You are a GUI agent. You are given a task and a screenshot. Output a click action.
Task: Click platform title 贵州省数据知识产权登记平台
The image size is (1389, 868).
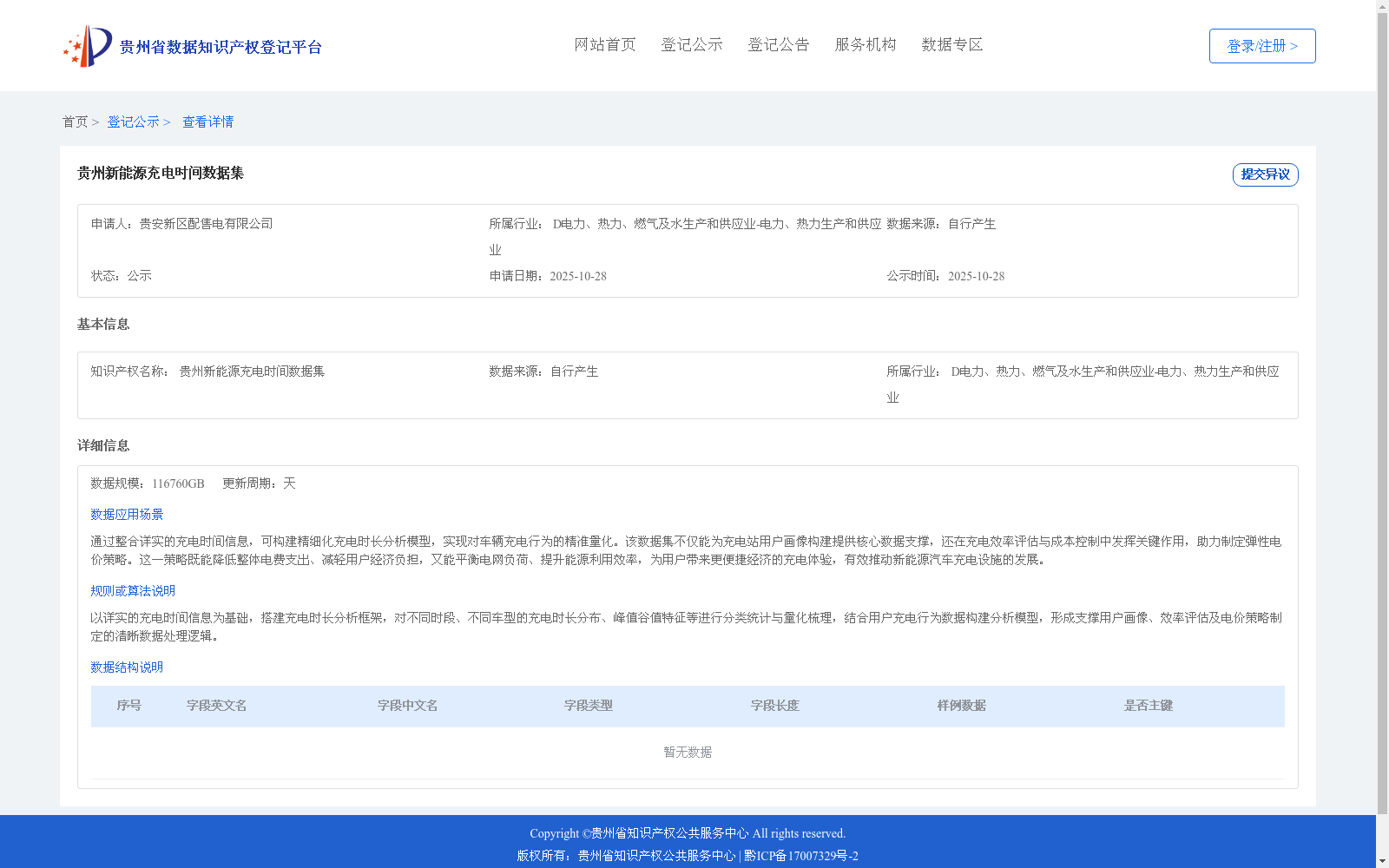pos(221,47)
